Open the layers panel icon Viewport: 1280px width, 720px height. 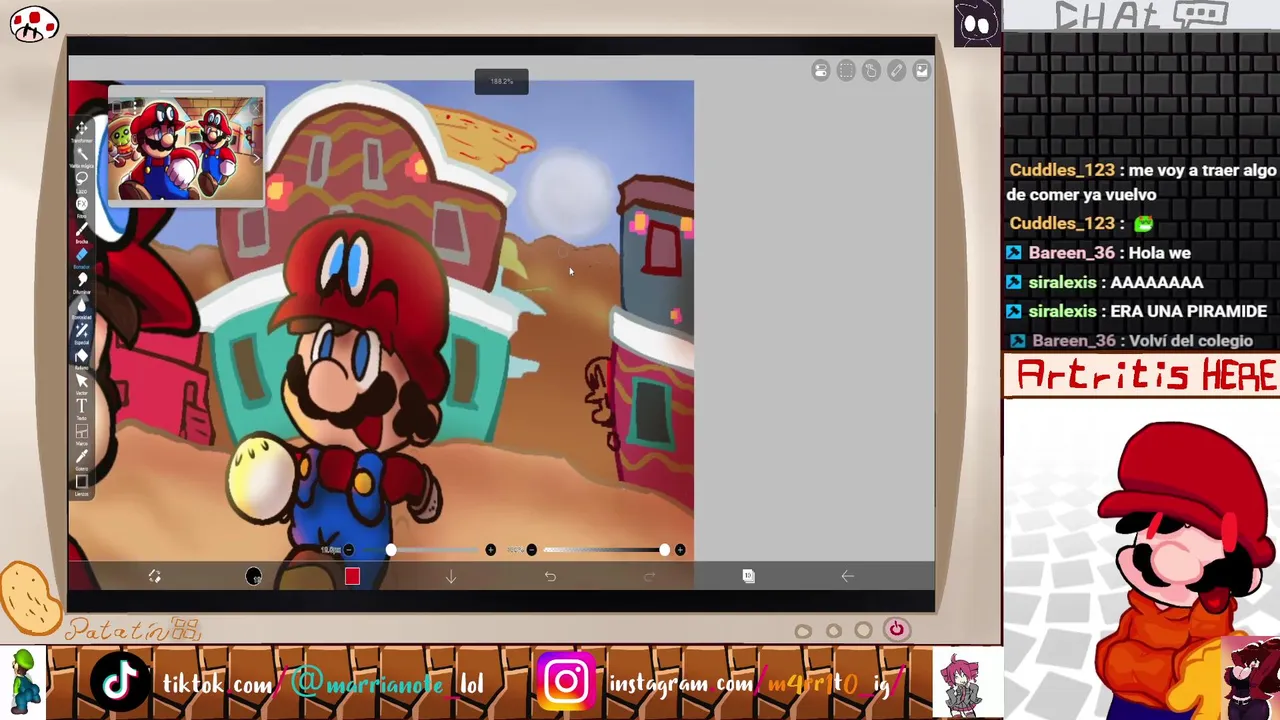(x=748, y=576)
